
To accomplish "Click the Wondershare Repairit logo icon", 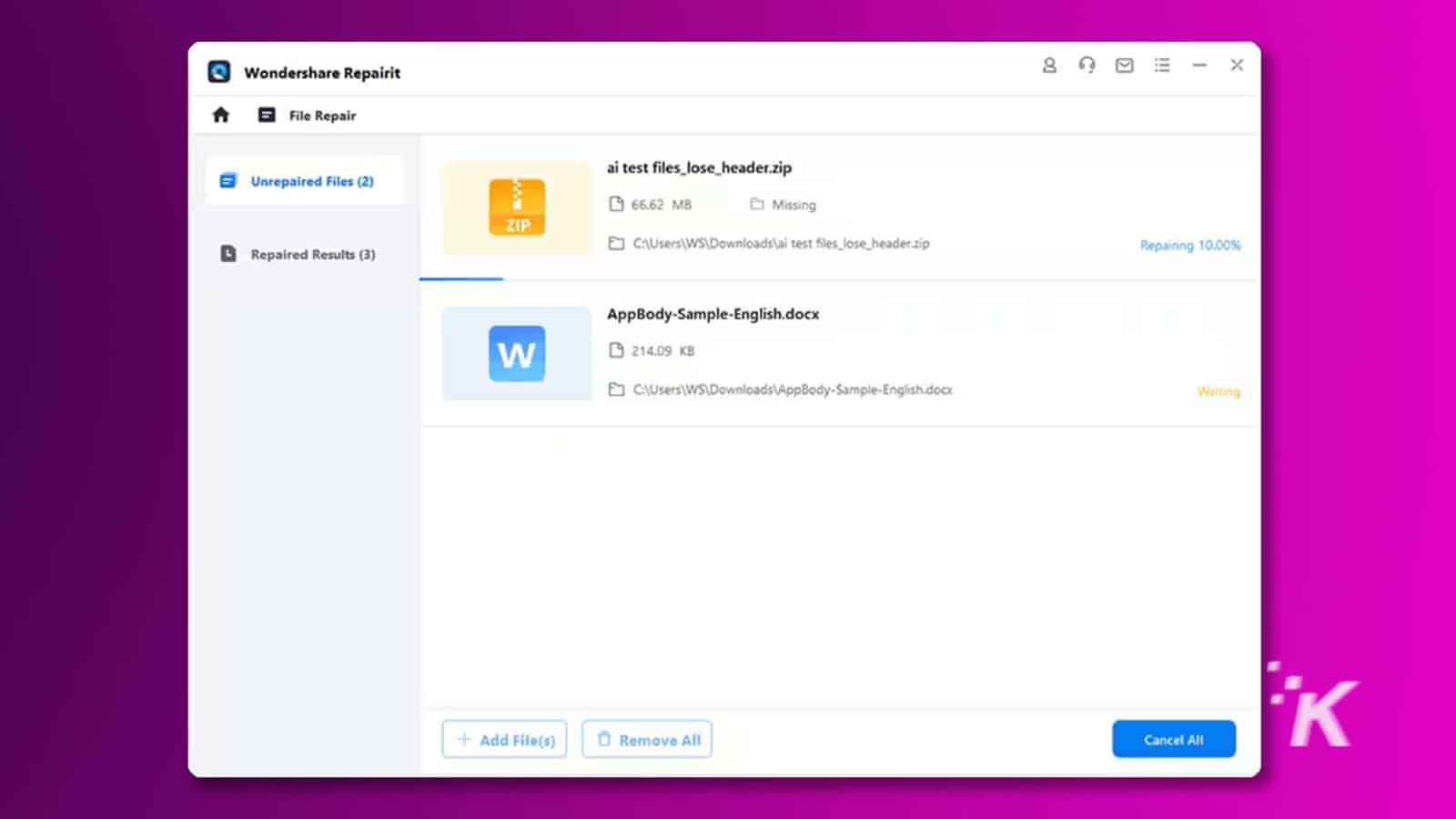I will 218,72.
